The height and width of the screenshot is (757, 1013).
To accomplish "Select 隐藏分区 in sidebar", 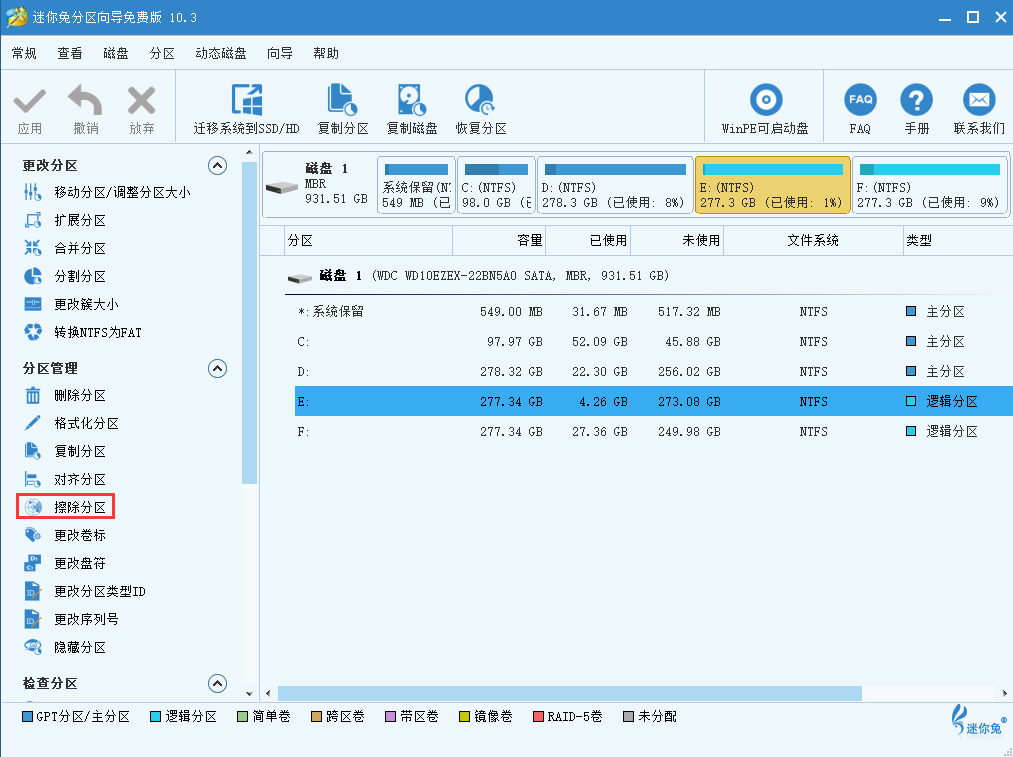I will [65, 647].
